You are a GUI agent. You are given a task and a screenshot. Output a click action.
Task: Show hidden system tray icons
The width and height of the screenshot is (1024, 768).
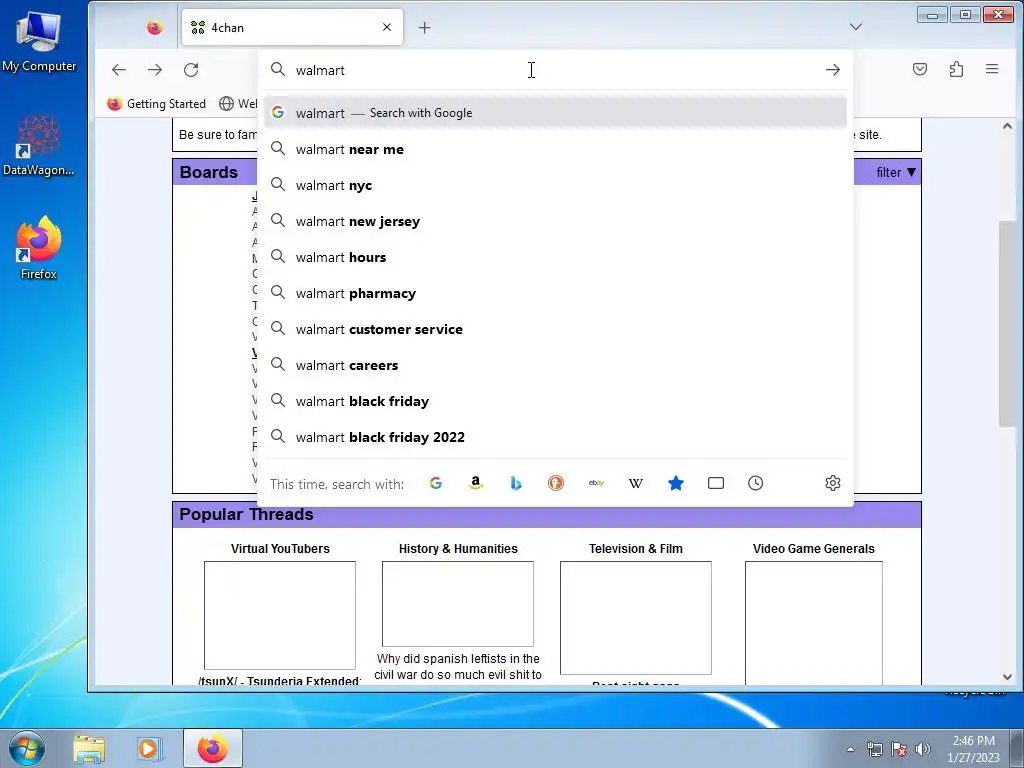pyautogui.click(x=850, y=749)
